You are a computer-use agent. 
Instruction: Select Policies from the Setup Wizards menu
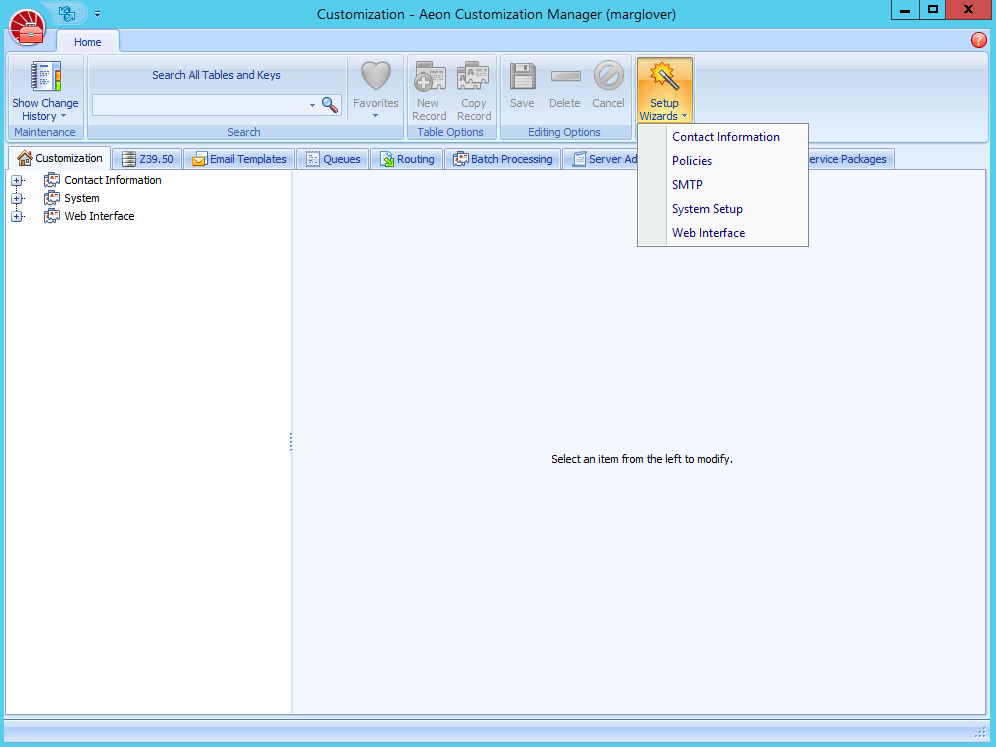pyautogui.click(x=691, y=160)
